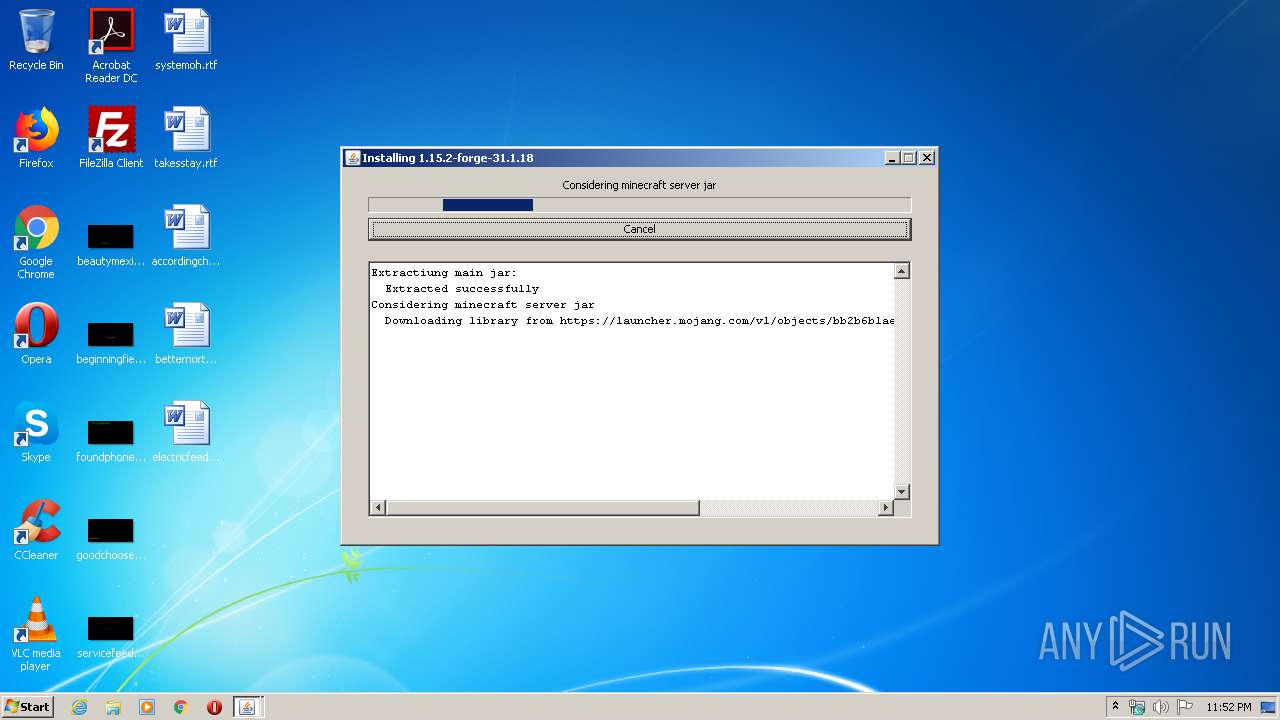Image resolution: width=1280 pixels, height=720 pixels.
Task: Launch CCleaner desktop shortcut
Action: [36, 530]
